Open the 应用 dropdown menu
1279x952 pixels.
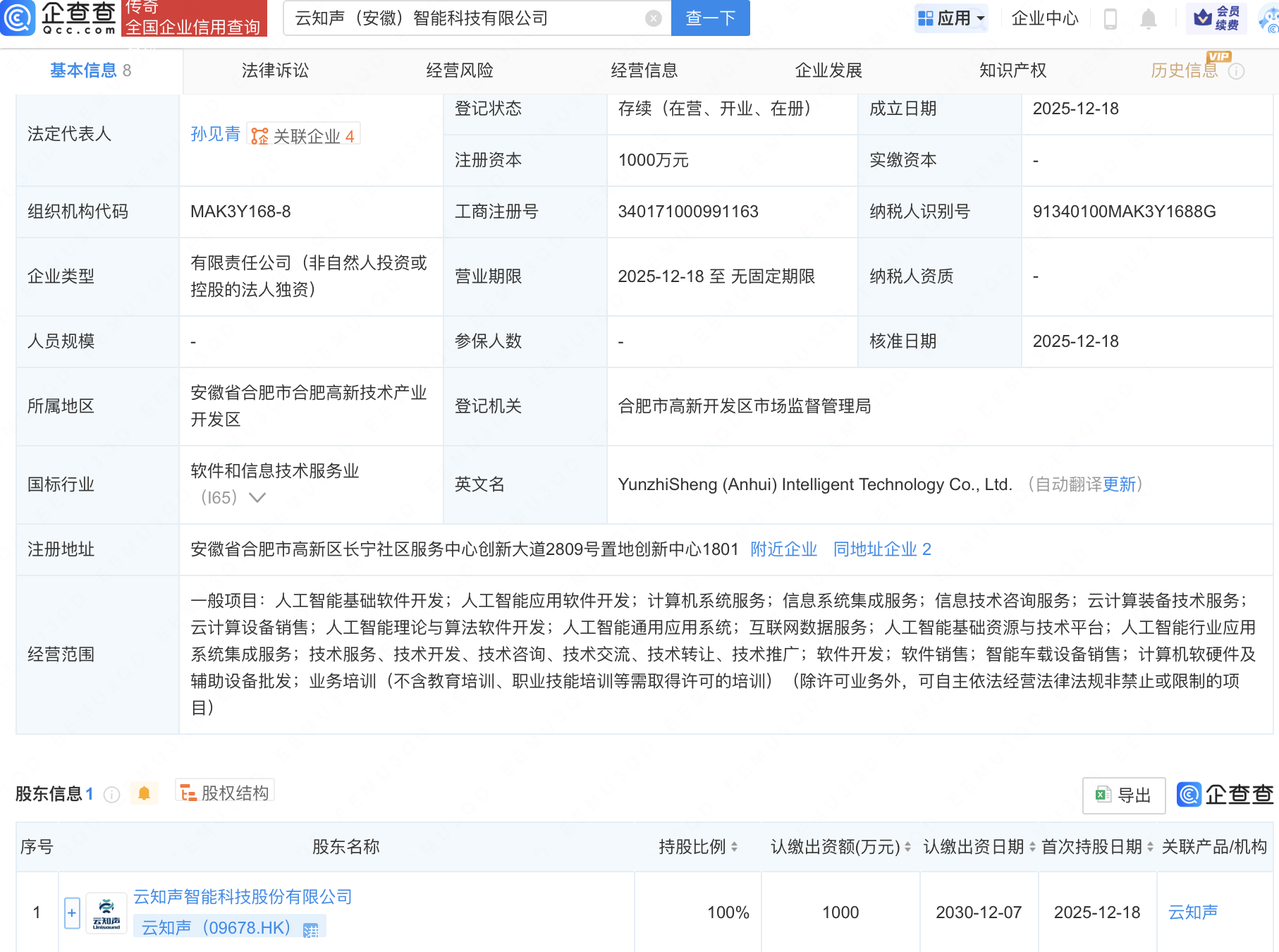click(951, 18)
